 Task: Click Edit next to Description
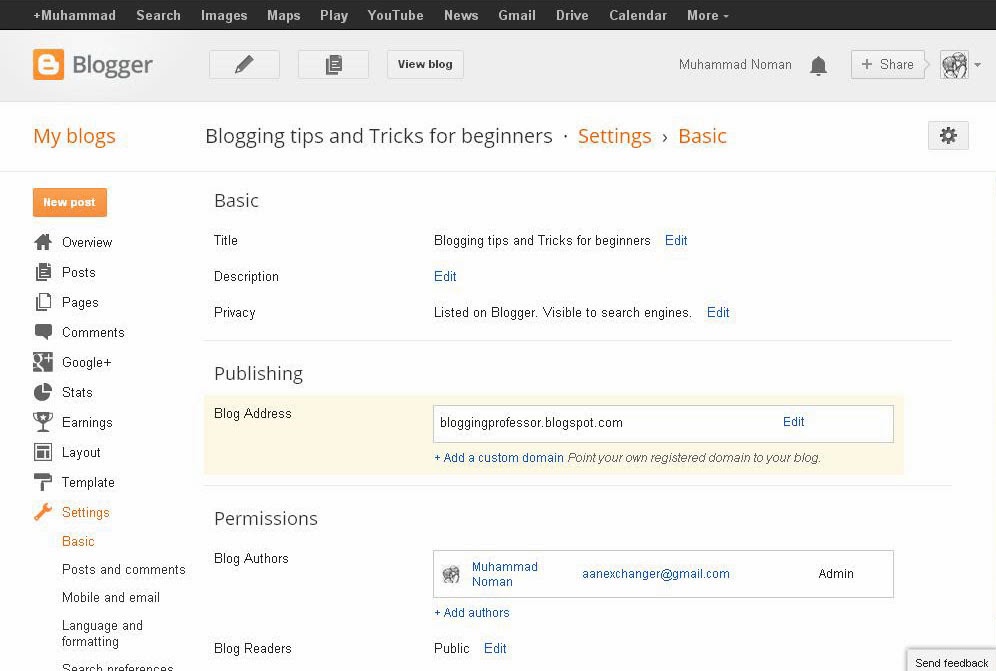[445, 276]
